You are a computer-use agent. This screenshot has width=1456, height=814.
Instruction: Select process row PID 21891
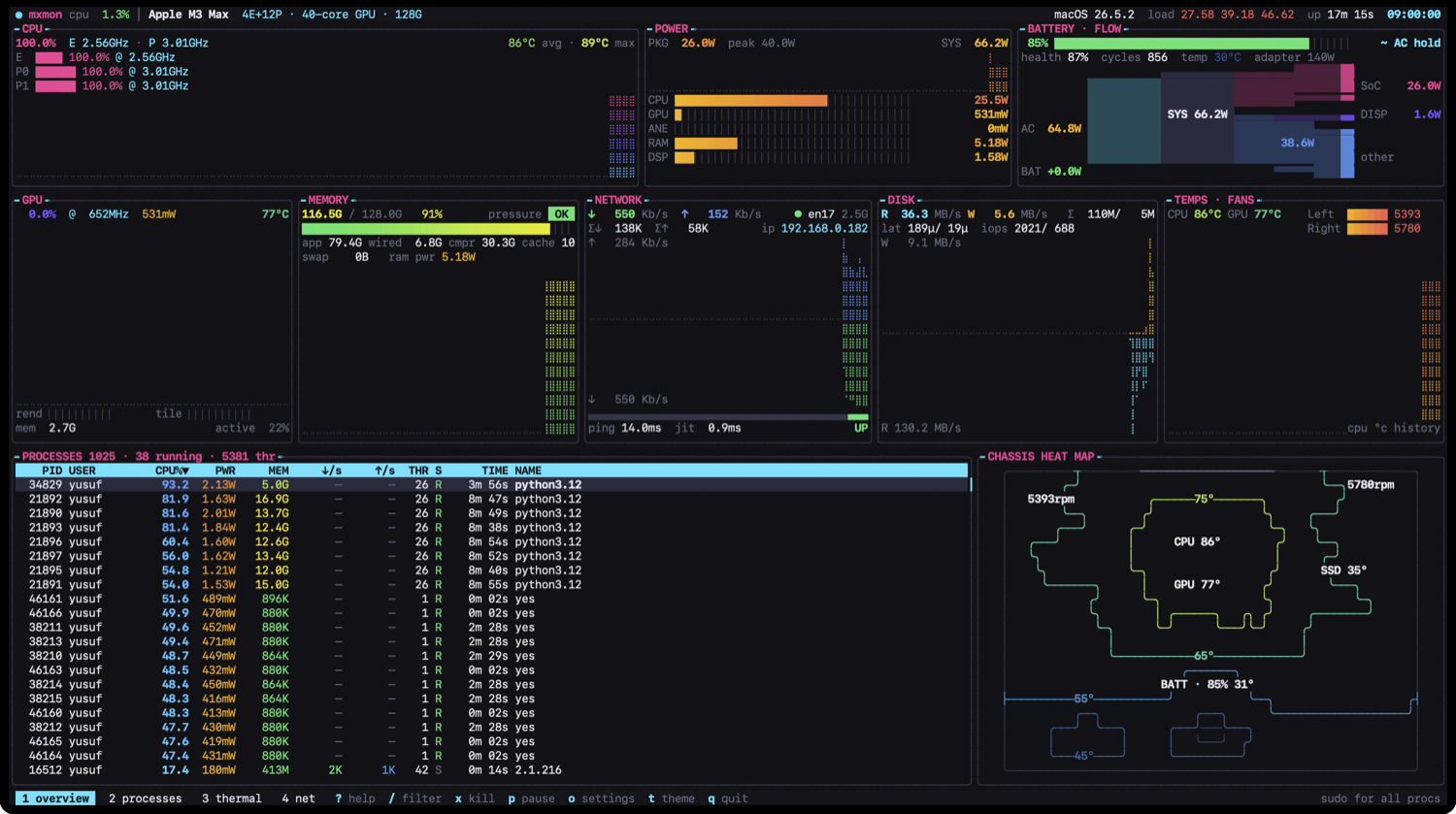pos(491,584)
